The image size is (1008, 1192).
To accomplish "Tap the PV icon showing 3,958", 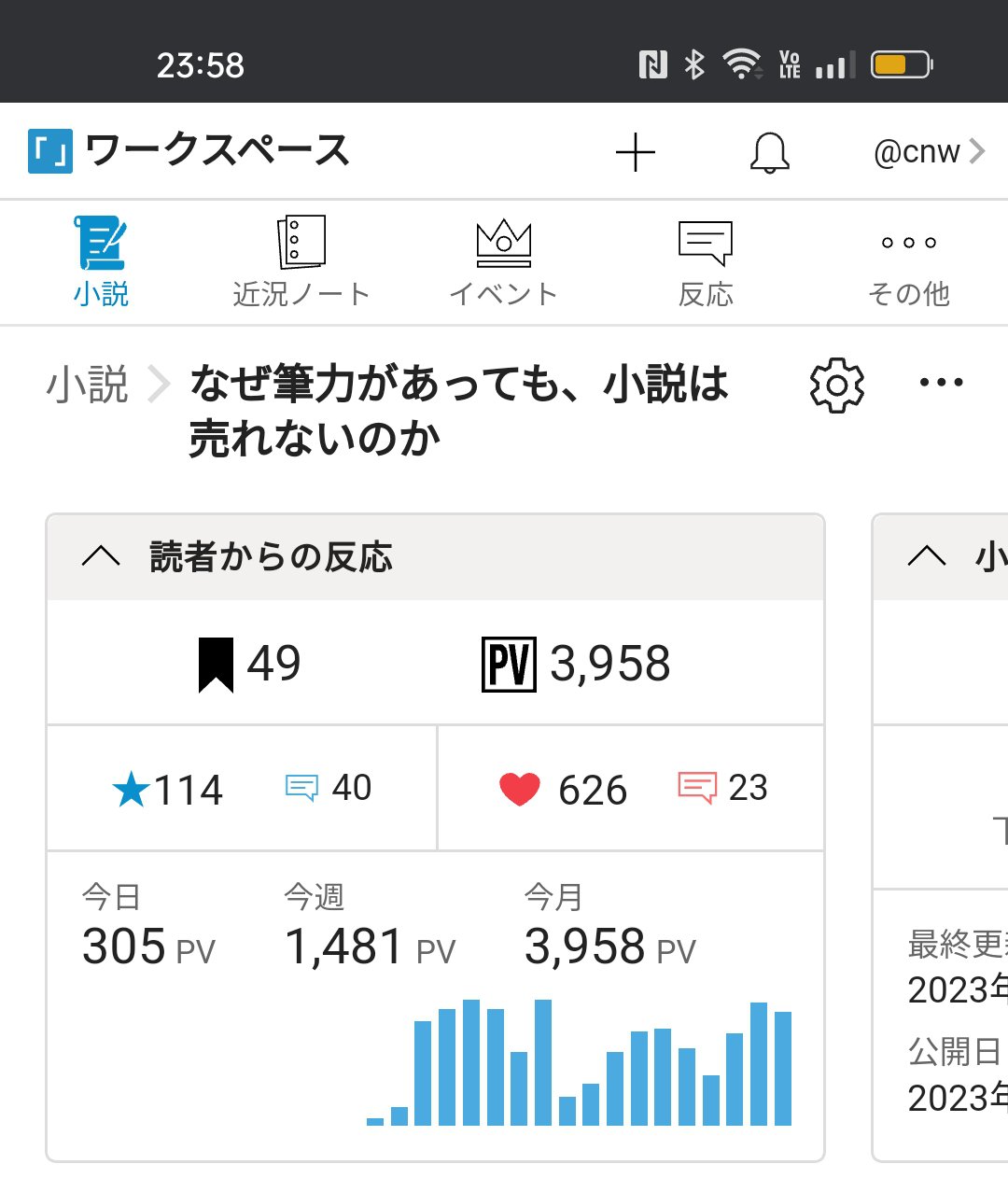I will (x=509, y=665).
